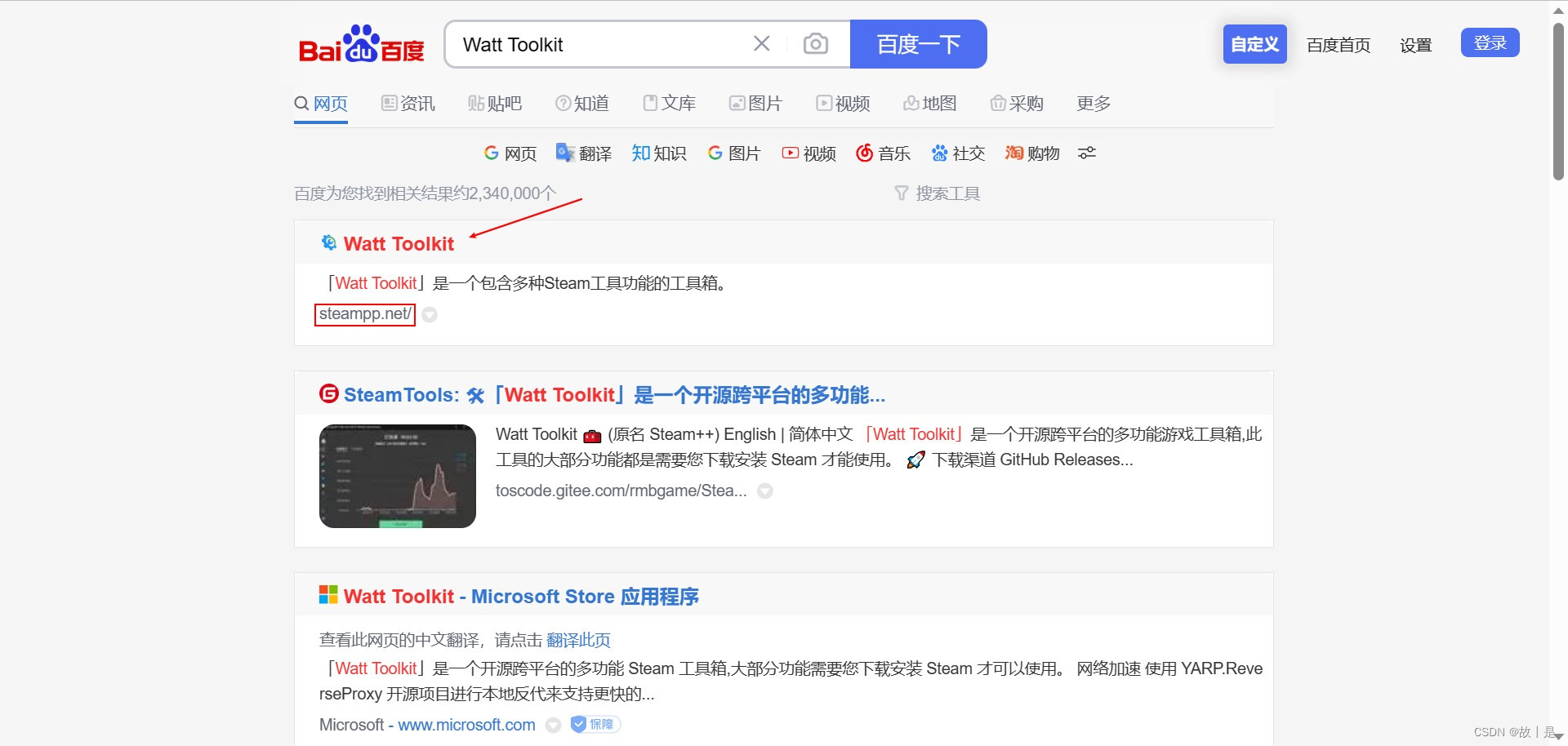
Task: Click the Microsoft logo favicon
Action: 328,594
